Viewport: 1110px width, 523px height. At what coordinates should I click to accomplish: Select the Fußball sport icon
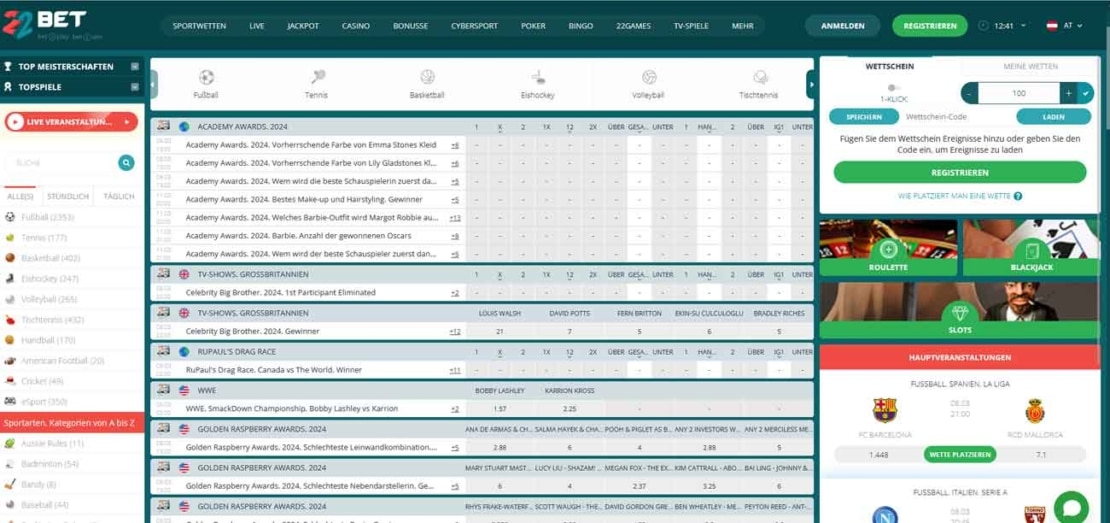click(x=206, y=77)
